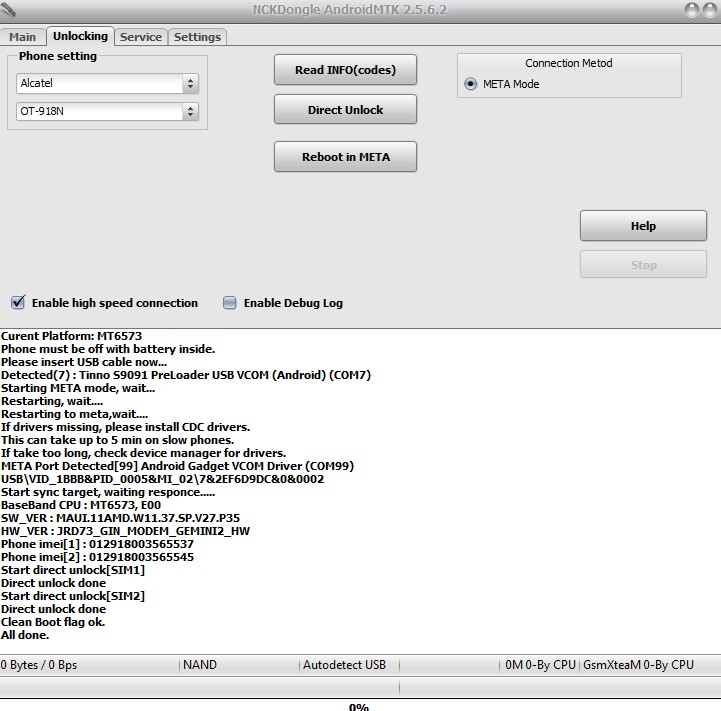
Task: Click 'Curent Platform: MT6573' log line
Action: pos(71,336)
